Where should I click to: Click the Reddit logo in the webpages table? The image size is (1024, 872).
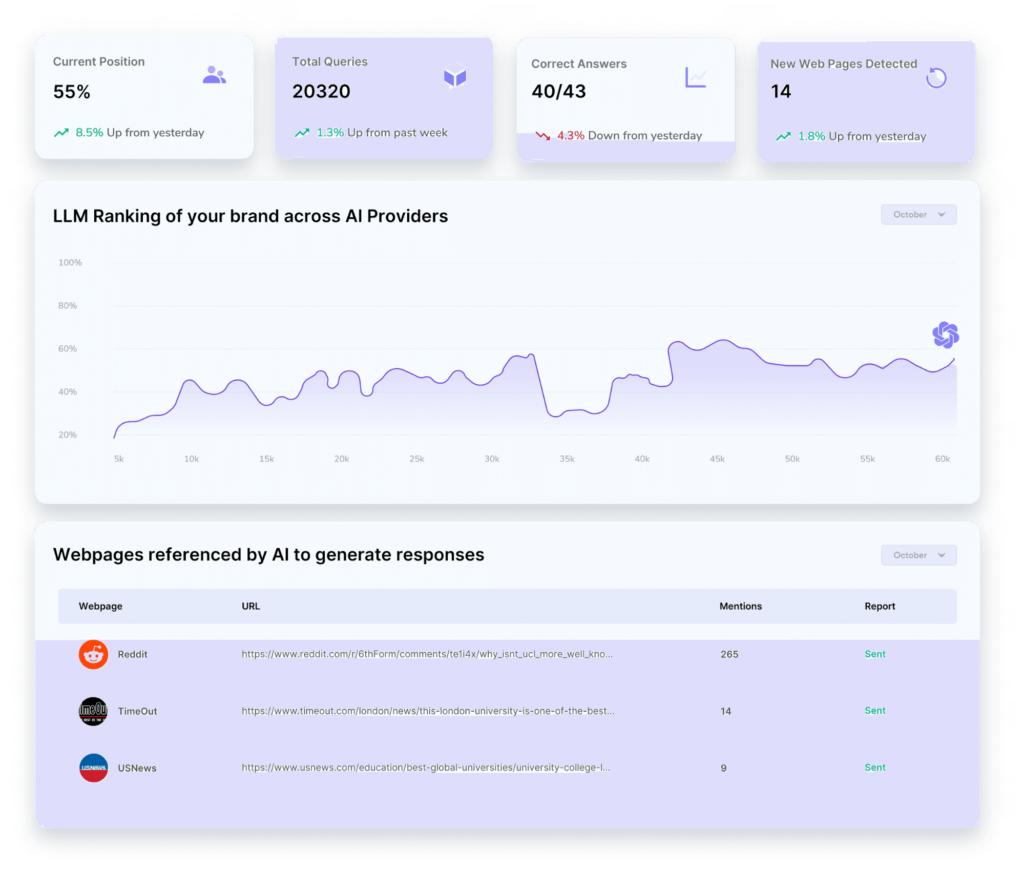coord(93,655)
